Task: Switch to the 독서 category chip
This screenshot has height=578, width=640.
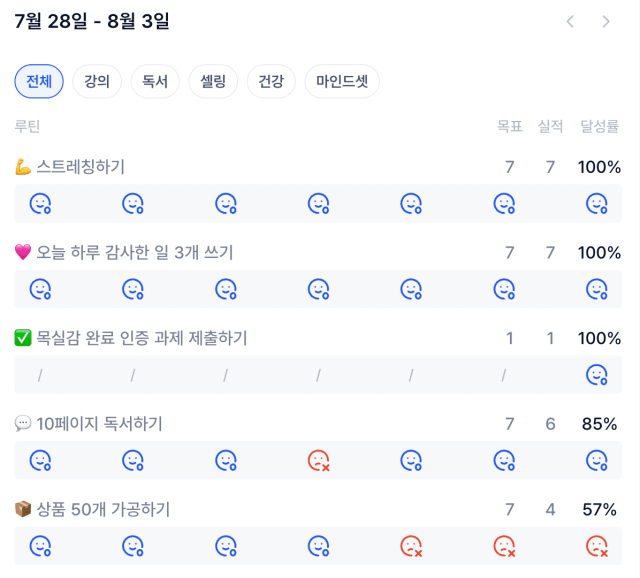Action: tap(155, 81)
